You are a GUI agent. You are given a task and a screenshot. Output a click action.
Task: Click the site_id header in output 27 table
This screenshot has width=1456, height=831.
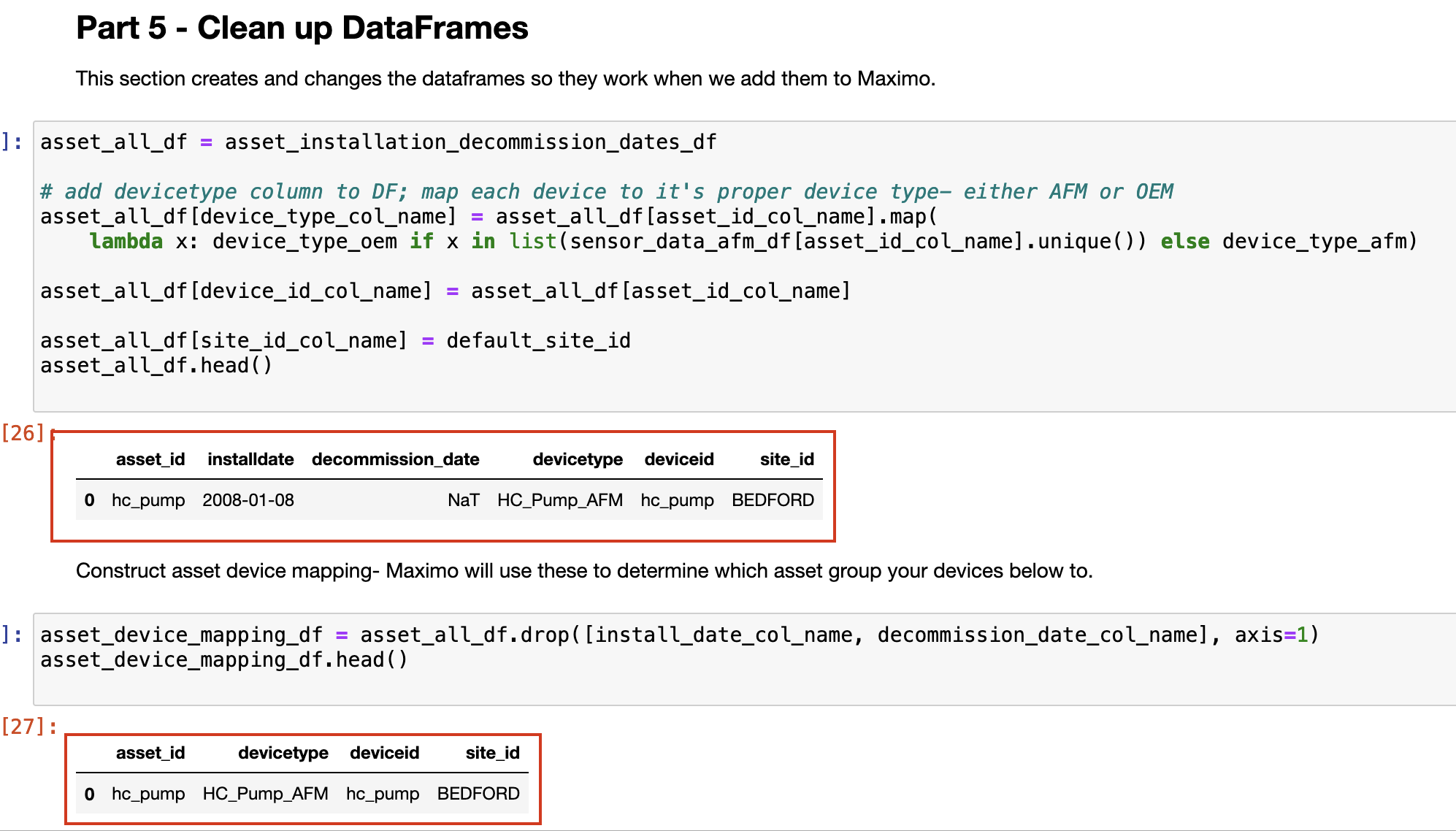493,753
